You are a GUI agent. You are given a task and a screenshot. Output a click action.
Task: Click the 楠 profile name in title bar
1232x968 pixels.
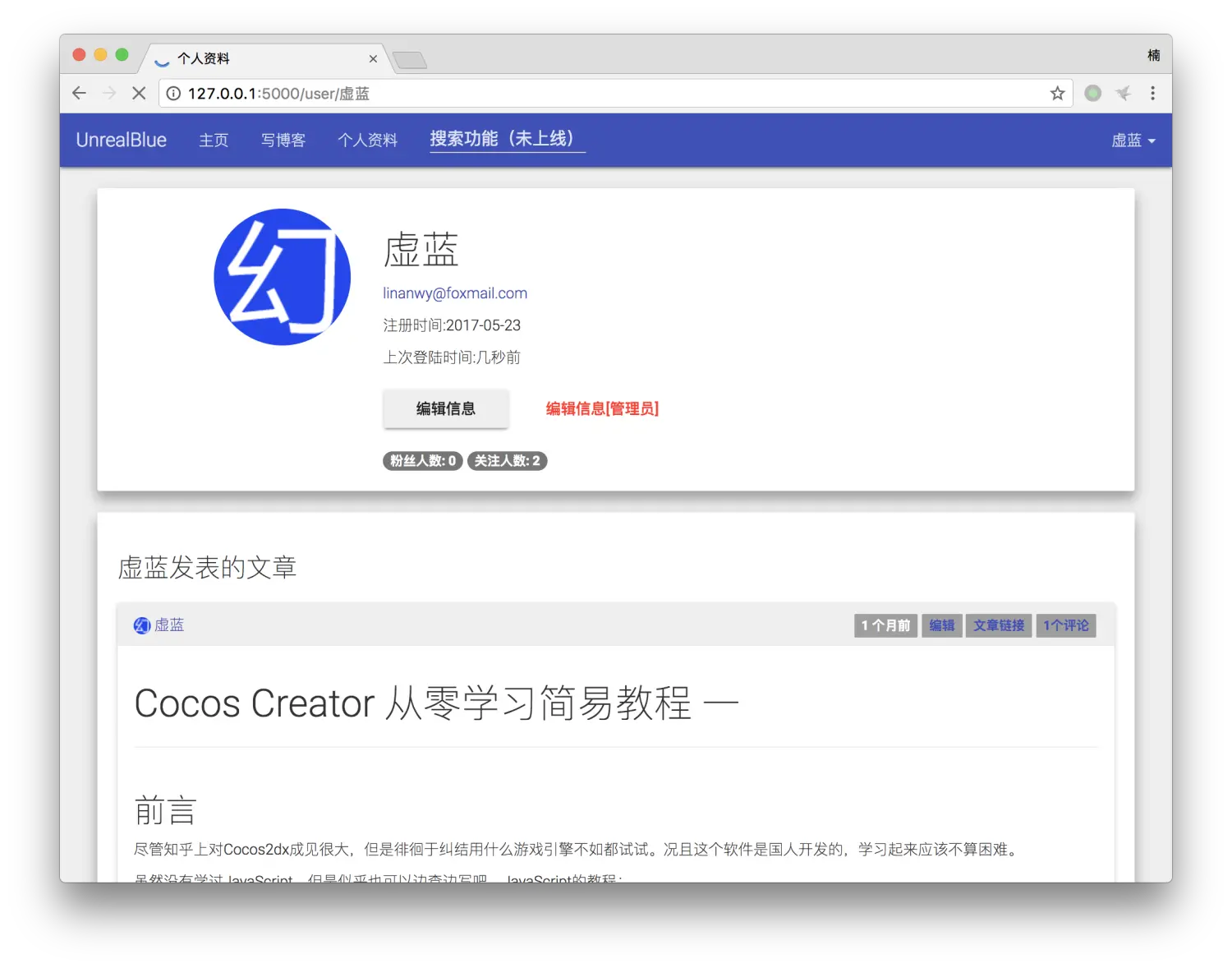pyautogui.click(x=1154, y=55)
